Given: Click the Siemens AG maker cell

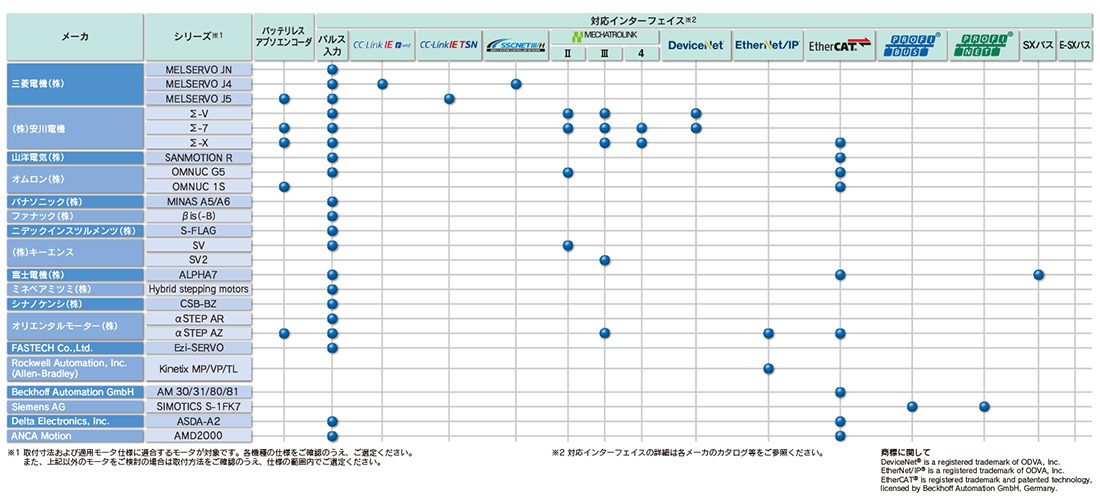Looking at the screenshot, I should pos(75,406).
